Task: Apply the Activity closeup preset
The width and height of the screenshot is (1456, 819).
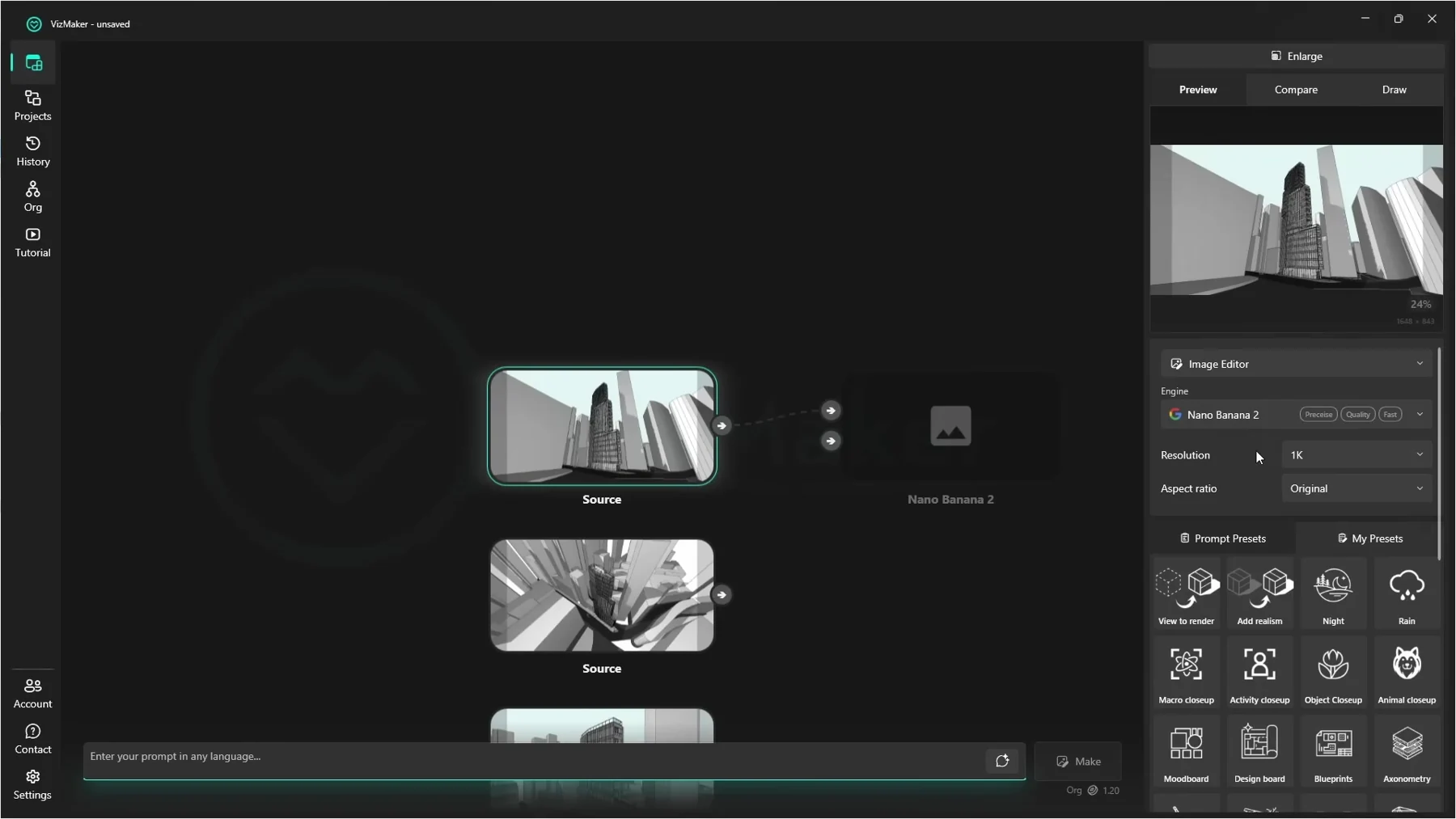Action: coord(1259,672)
